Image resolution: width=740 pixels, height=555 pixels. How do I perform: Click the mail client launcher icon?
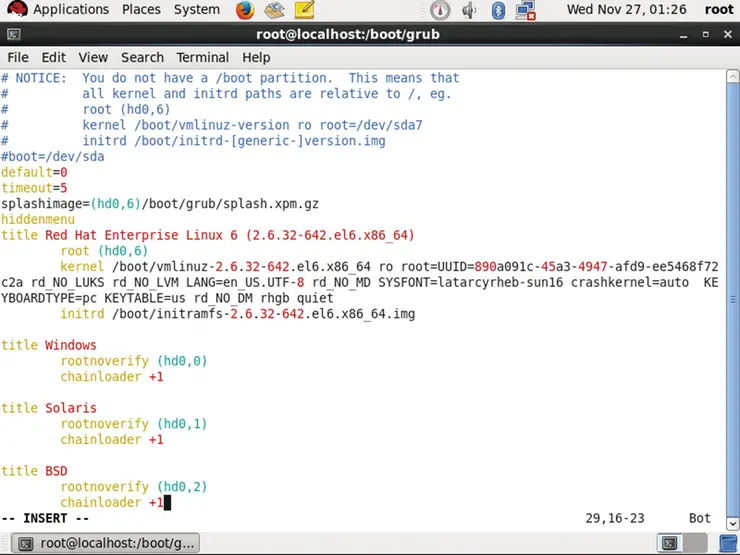(x=275, y=10)
